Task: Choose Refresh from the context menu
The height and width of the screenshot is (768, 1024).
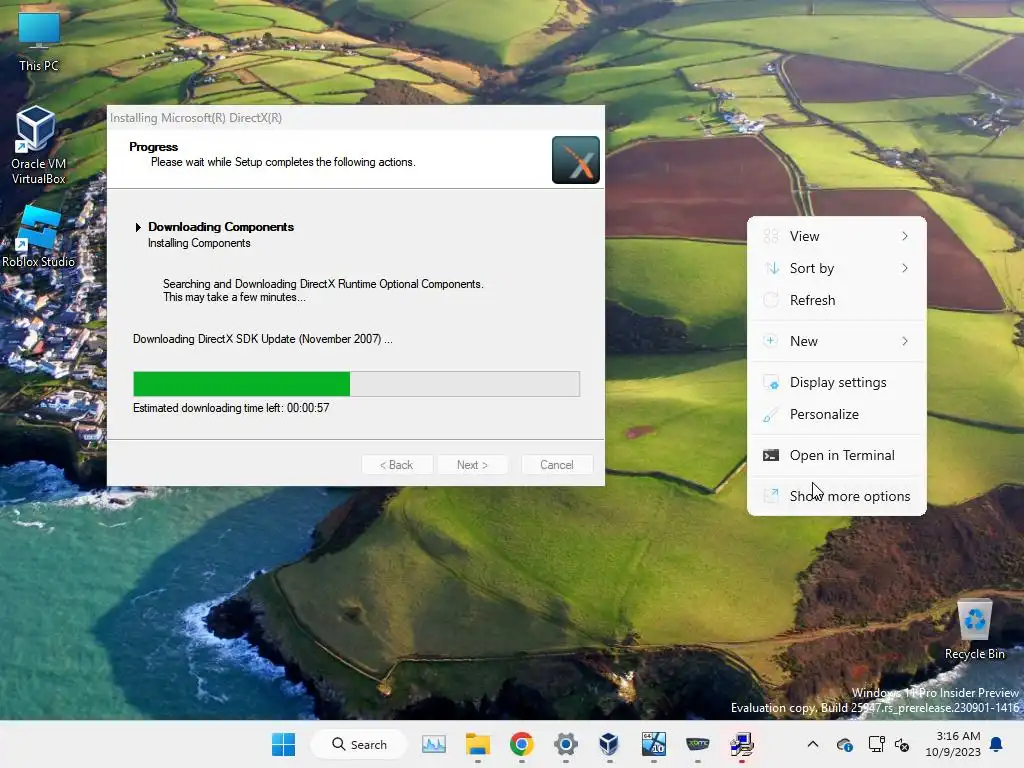Action: 837,300
